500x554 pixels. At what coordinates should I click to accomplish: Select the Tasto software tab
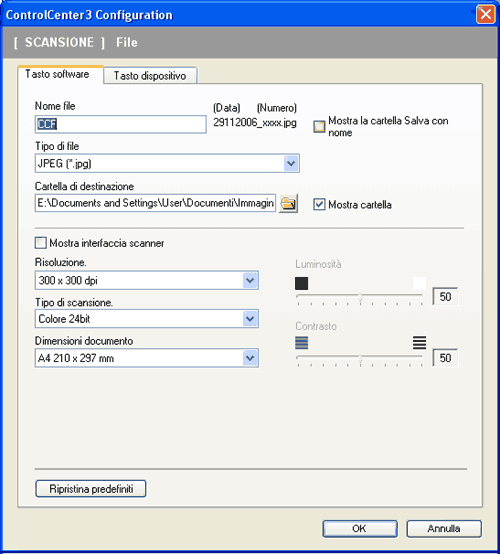(x=57, y=74)
